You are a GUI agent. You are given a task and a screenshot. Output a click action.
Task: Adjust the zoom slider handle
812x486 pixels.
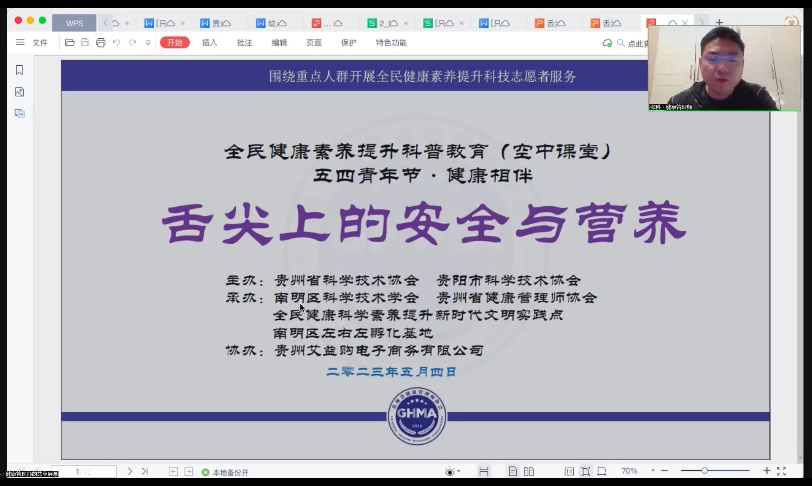click(704, 470)
